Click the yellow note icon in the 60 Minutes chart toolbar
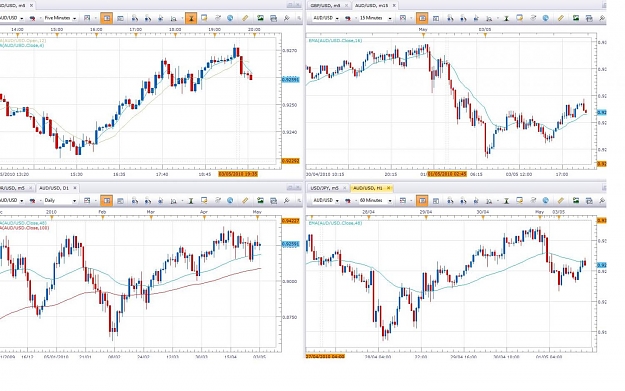This screenshot has width=625, height=391. click(x=520, y=200)
